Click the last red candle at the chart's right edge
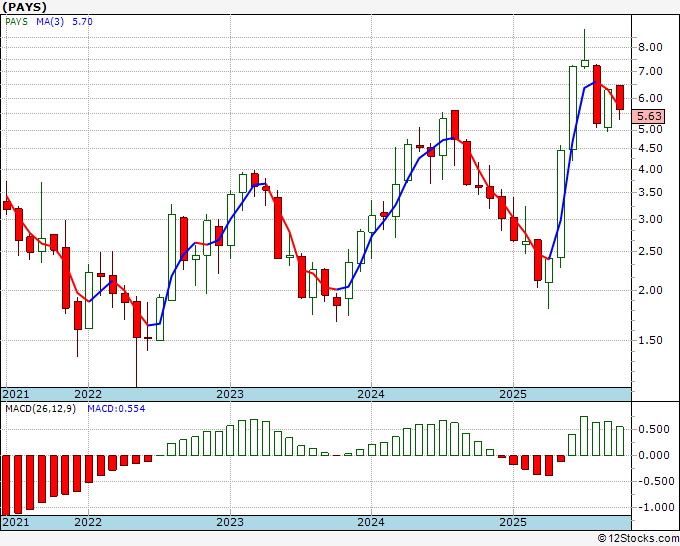 pos(620,98)
